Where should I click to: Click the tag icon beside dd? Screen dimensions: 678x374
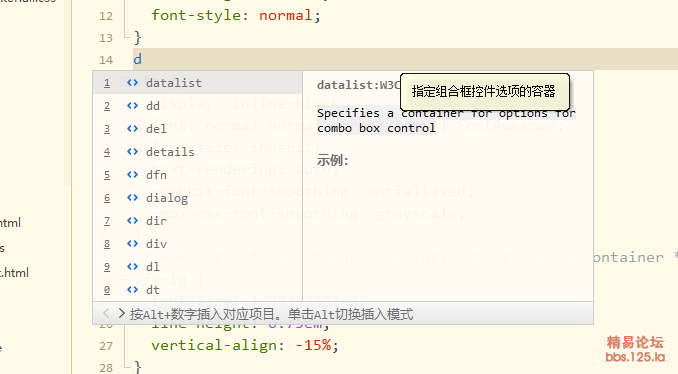tap(132, 105)
